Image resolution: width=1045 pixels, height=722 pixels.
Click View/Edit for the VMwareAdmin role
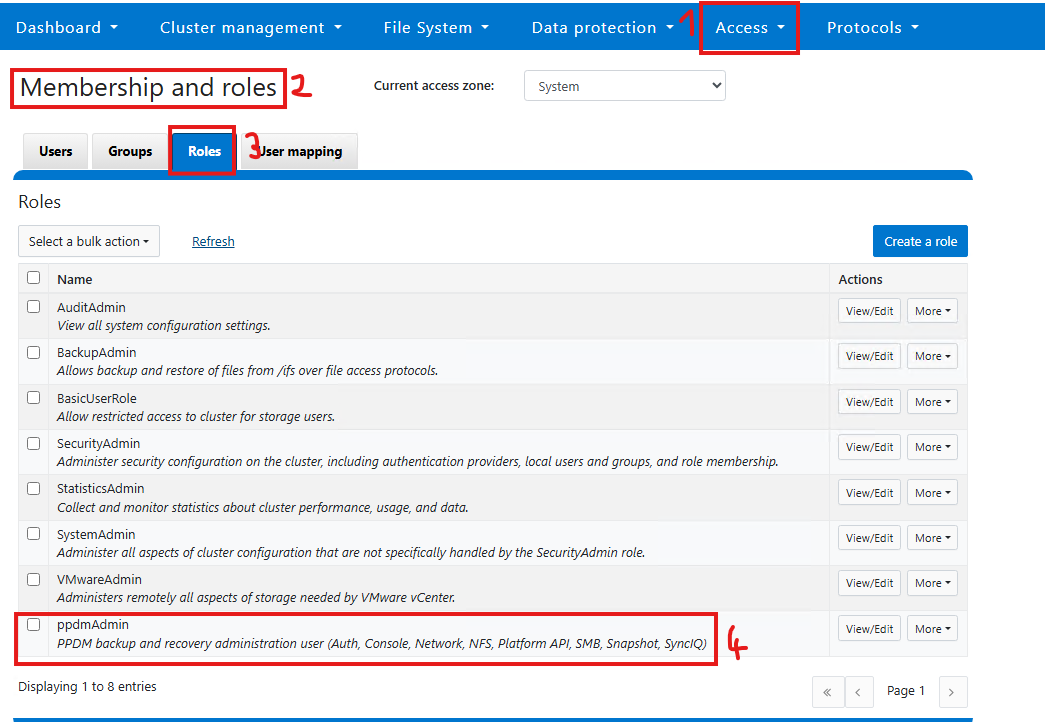click(868, 583)
